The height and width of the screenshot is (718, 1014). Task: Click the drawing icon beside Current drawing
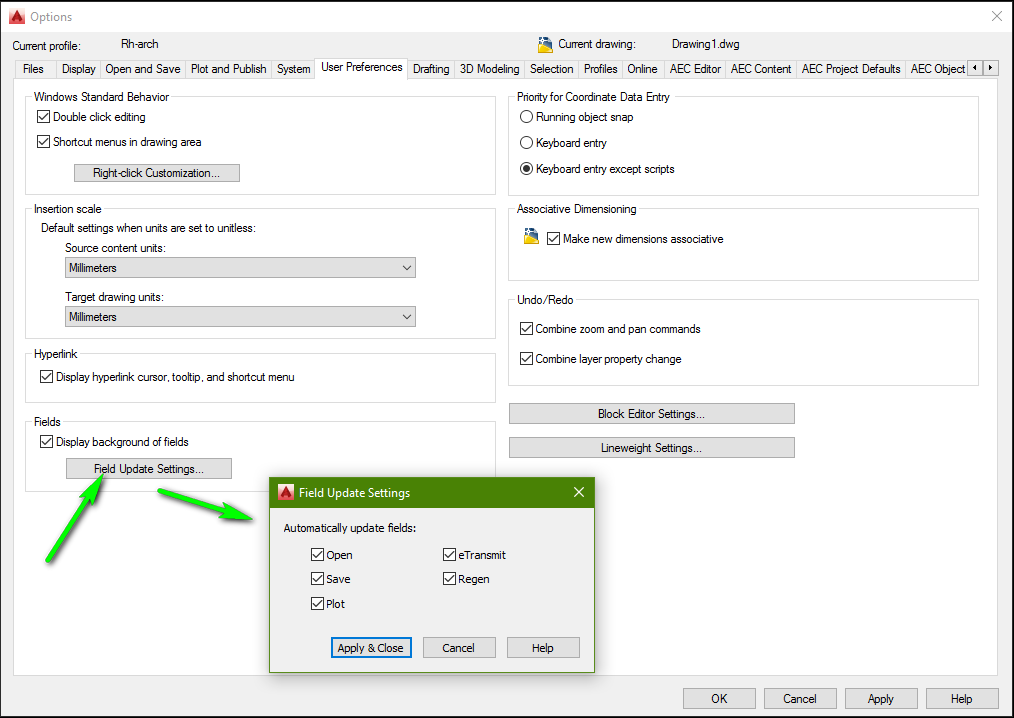pyautogui.click(x=545, y=44)
